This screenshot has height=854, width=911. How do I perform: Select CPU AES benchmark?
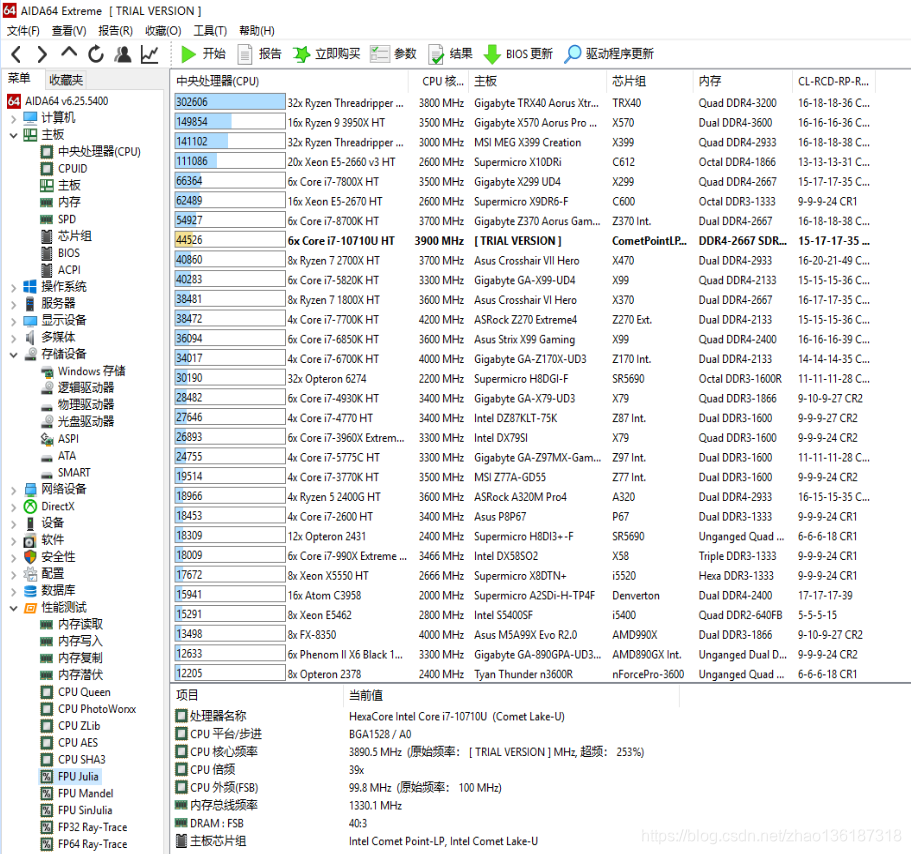78,742
